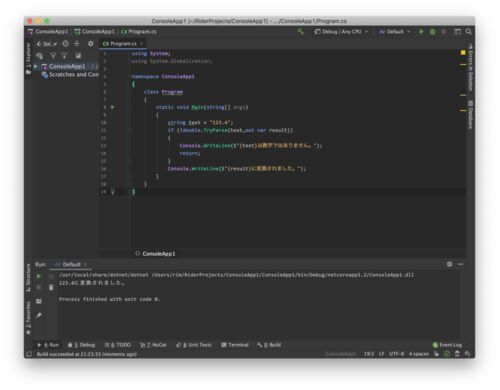Viewport: 500px width, 390px height.
Task: Open the Database side tool tab
Action: (x=470, y=115)
